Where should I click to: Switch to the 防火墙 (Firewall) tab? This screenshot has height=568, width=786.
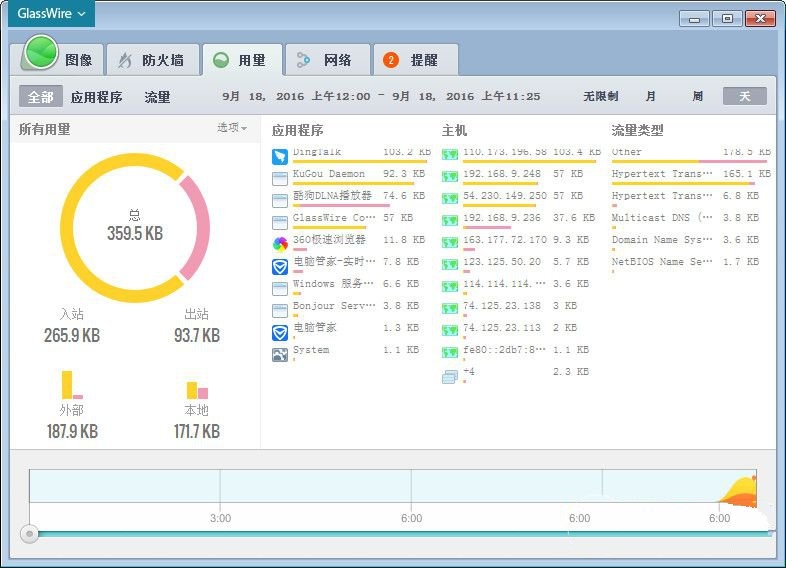(x=153, y=60)
